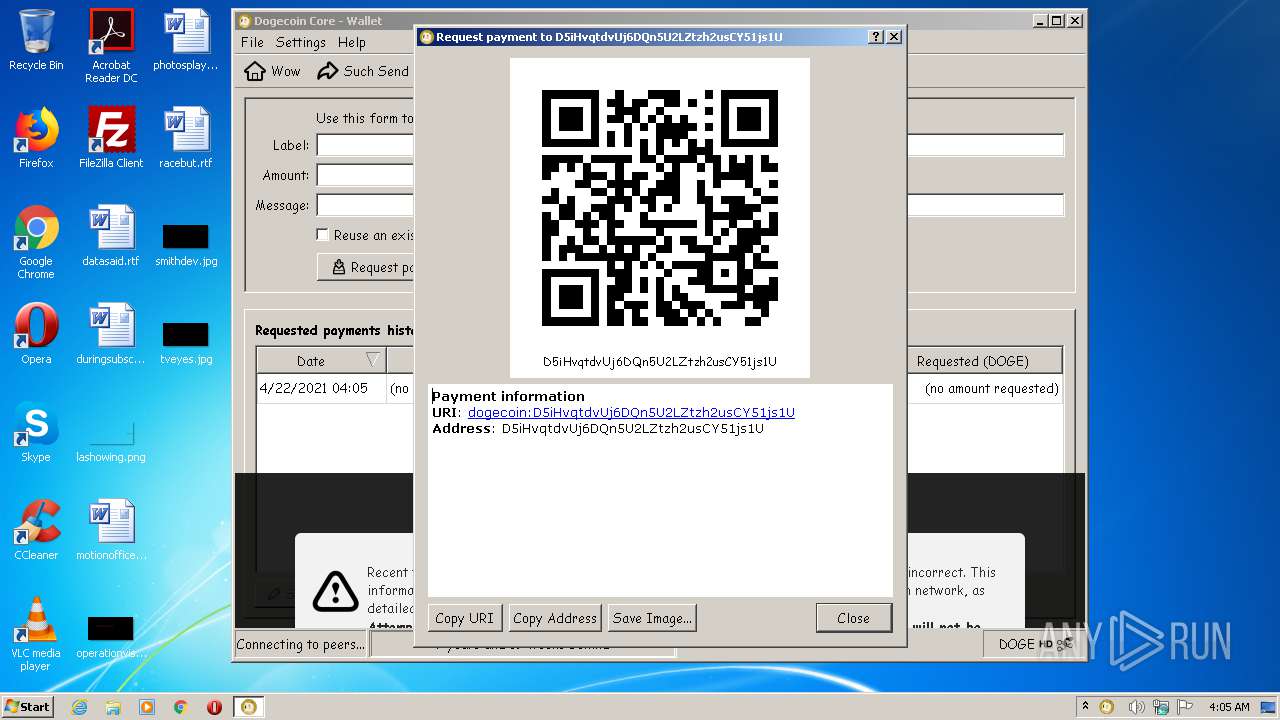The height and width of the screenshot is (720, 1280).
Task: Launch Opera from the desktop
Action: [36, 334]
